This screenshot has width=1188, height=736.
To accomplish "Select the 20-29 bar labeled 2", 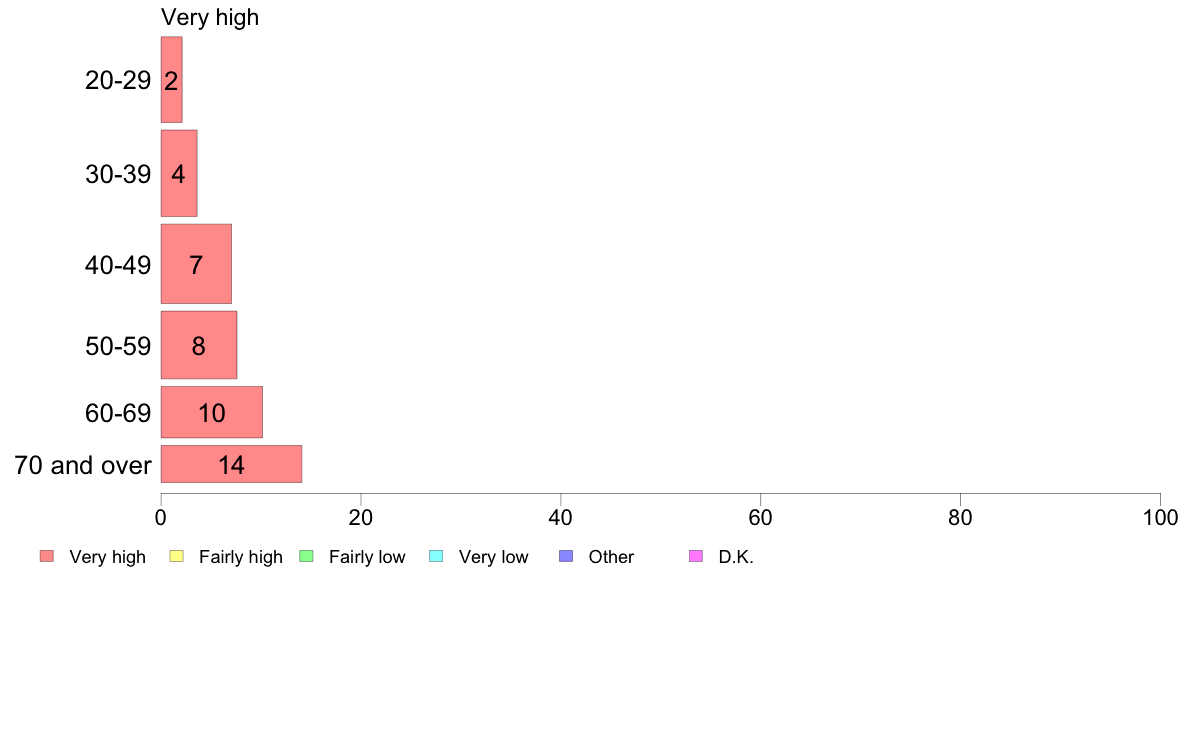I will pyautogui.click(x=171, y=80).
